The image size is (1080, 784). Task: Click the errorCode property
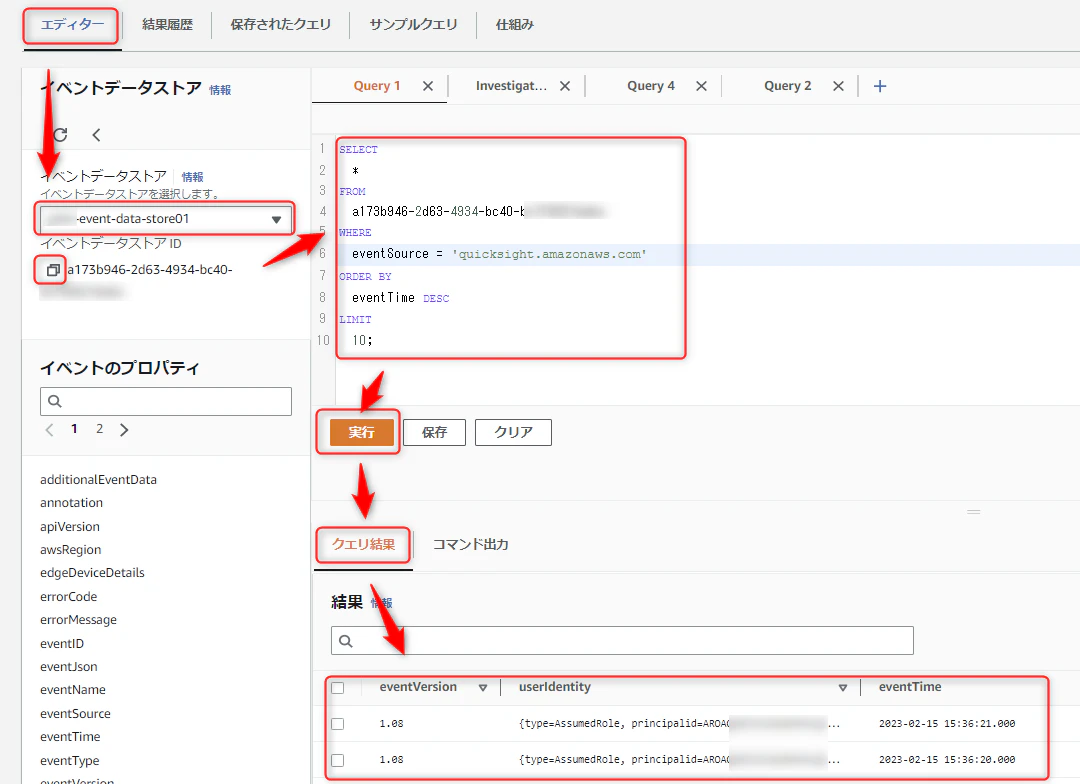[x=68, y=597]
